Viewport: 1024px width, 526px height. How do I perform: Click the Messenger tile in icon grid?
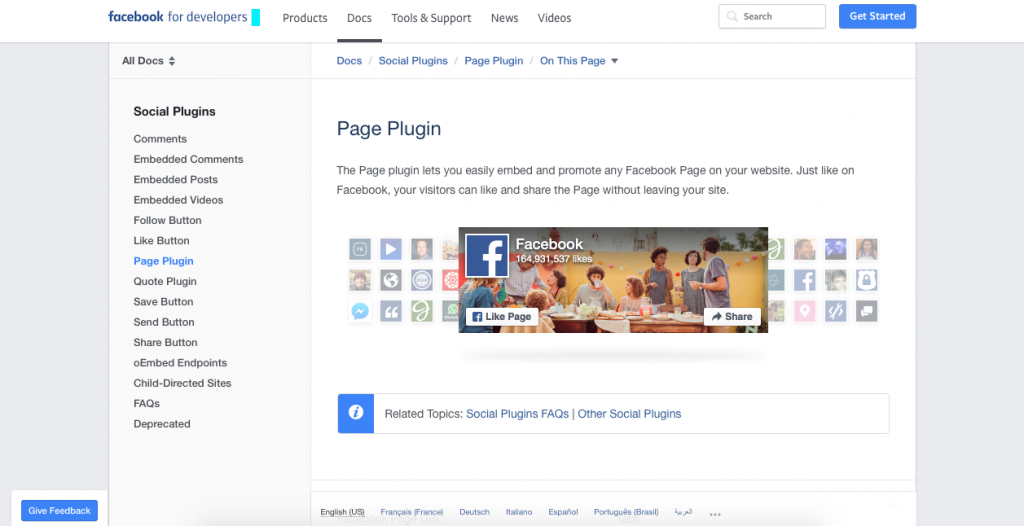[x=360, y=311]
